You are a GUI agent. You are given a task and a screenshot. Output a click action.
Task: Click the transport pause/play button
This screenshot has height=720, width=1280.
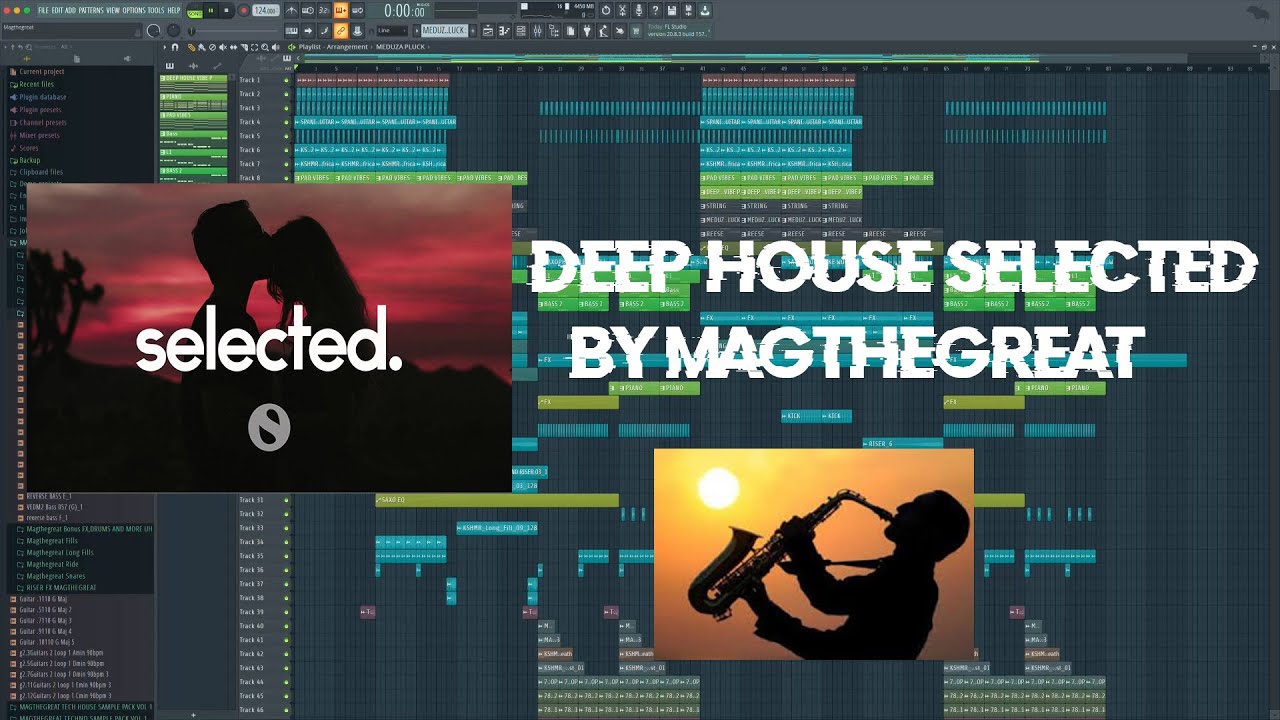pyautogui.click(x=211, y=10)
